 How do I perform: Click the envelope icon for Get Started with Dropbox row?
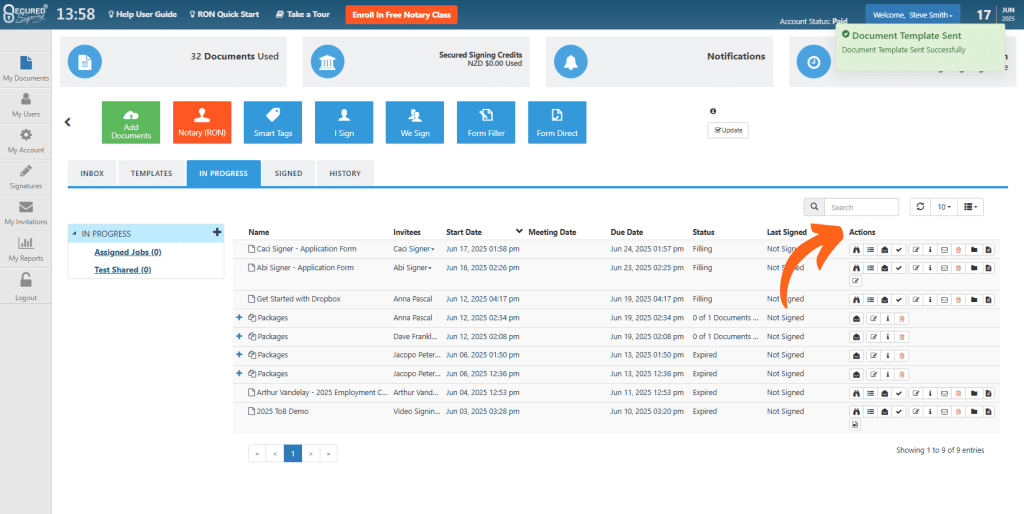pos(944,300)
